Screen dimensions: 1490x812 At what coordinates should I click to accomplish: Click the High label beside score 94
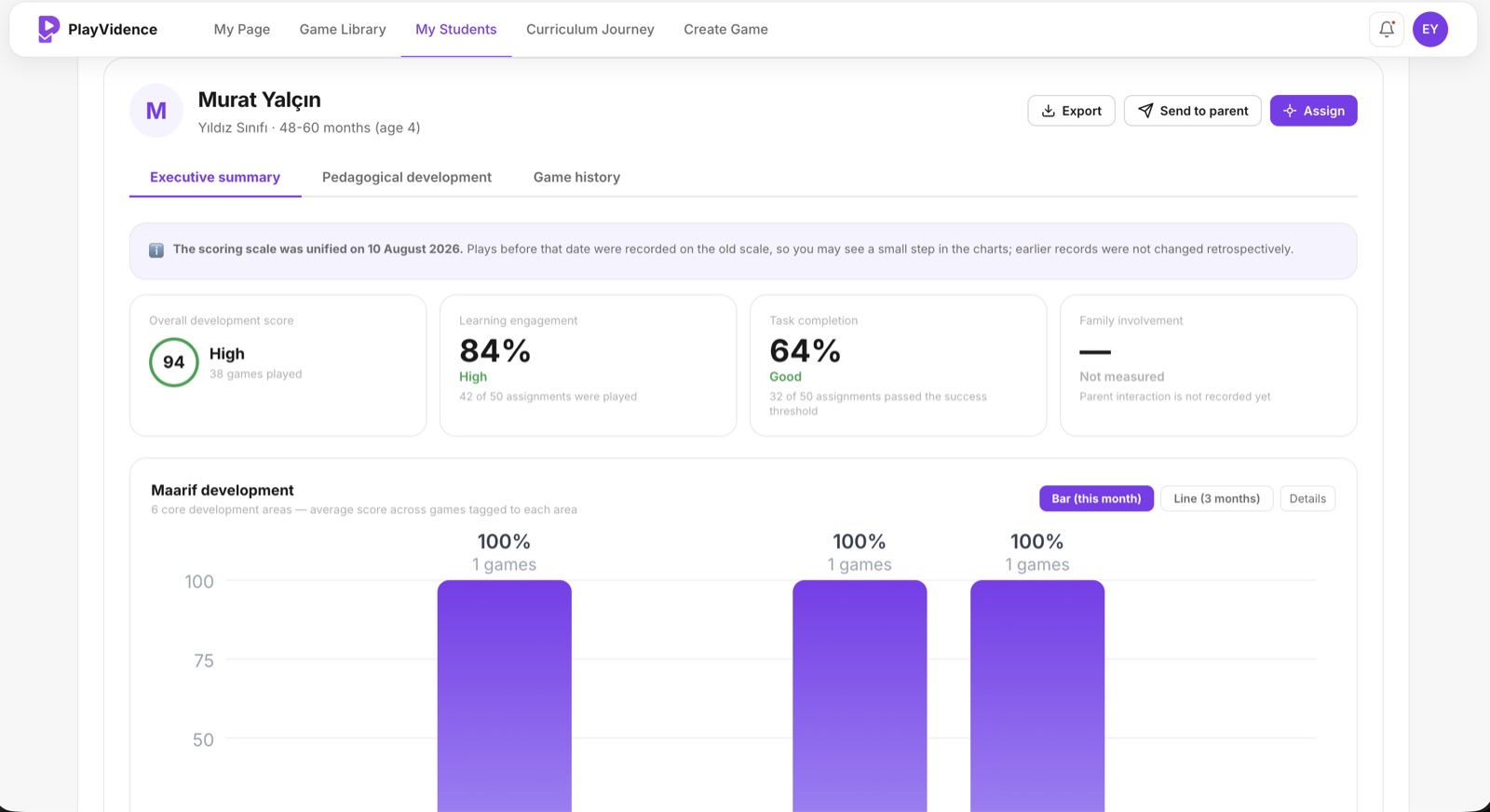[227, 354]
